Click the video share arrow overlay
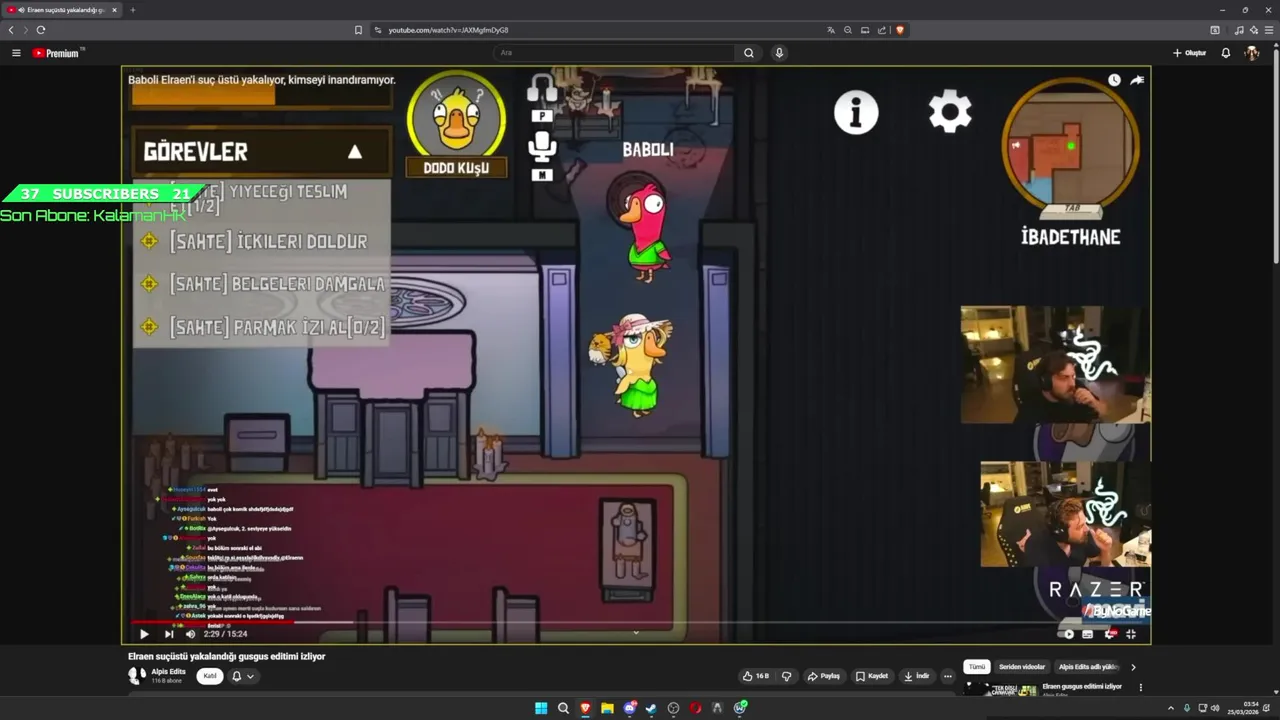 [x=1137, y=80]
